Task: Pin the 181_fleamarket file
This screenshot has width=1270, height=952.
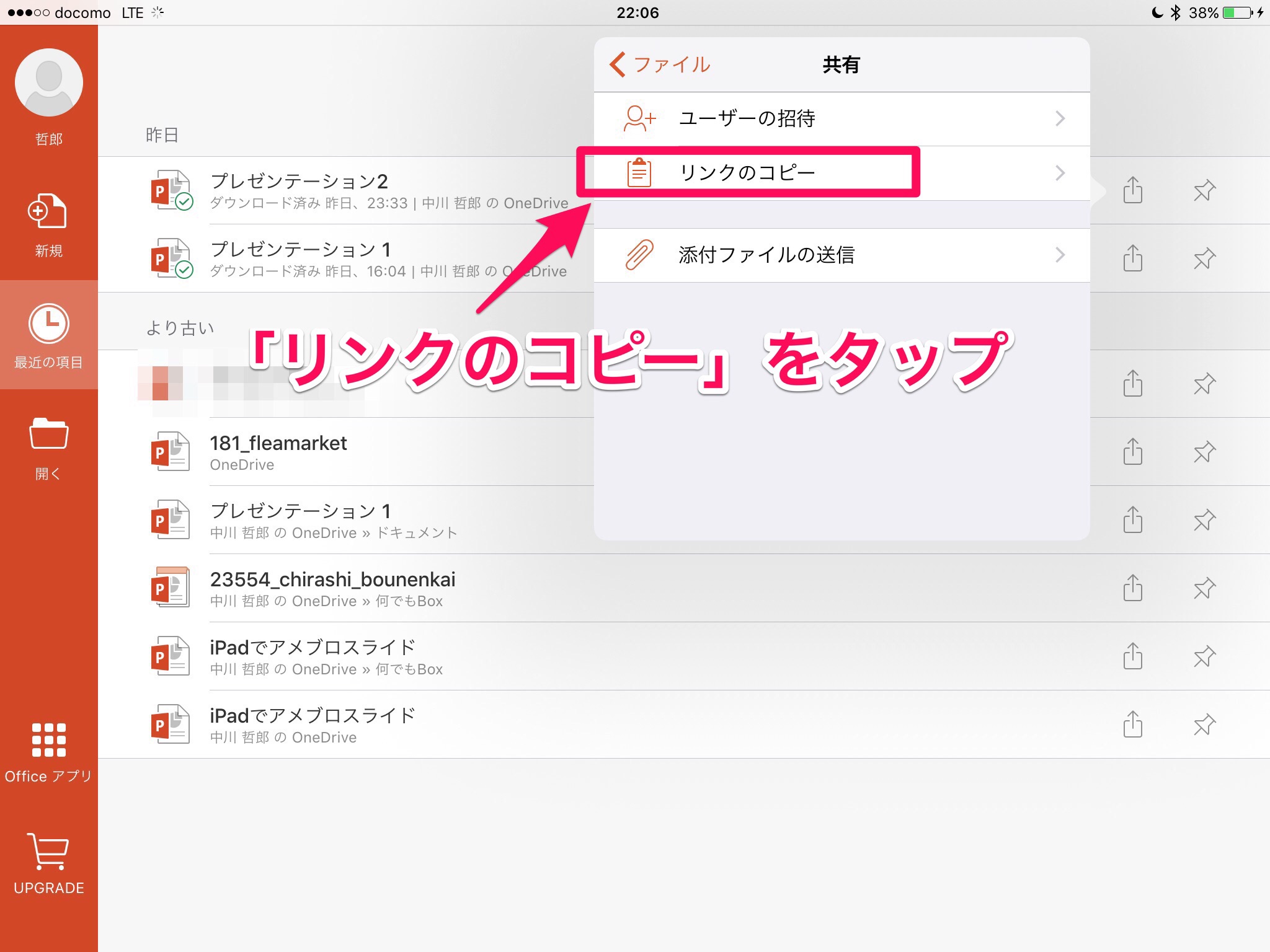Action: pyautogui.click(x=1204, y=452)
